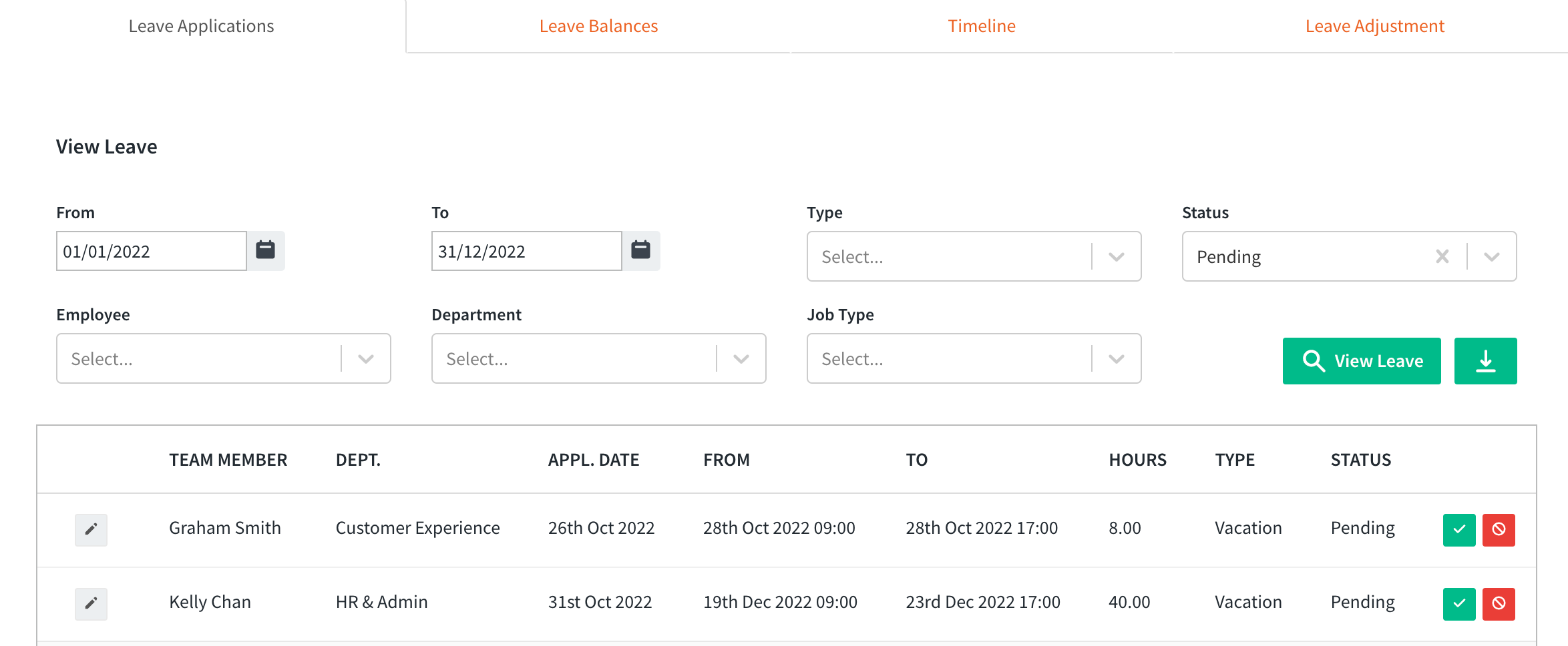The height and width of the screenshot is (646, 1568).
Task: Open the From date calendar picker
Action: [x=265, y=250]
